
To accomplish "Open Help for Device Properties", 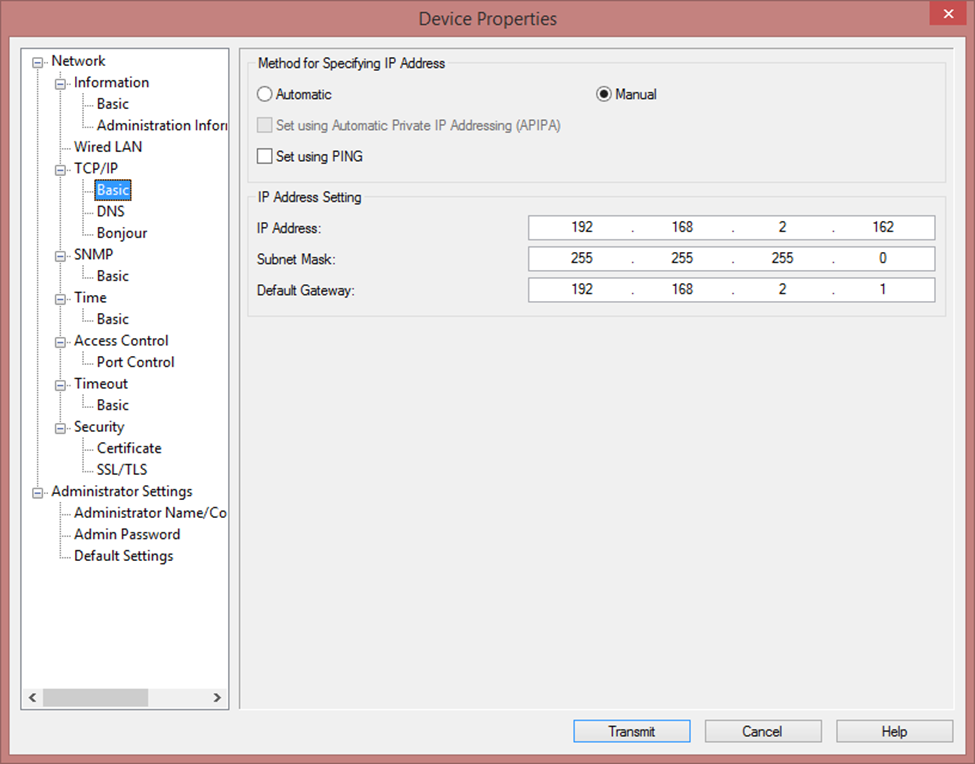I will point(894,731).
